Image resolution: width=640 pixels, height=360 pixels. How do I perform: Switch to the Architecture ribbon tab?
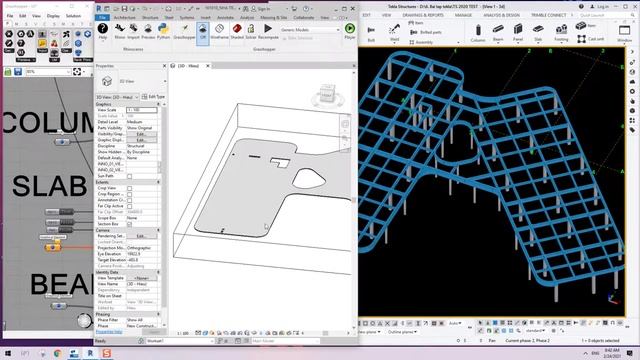click(124, 18)
